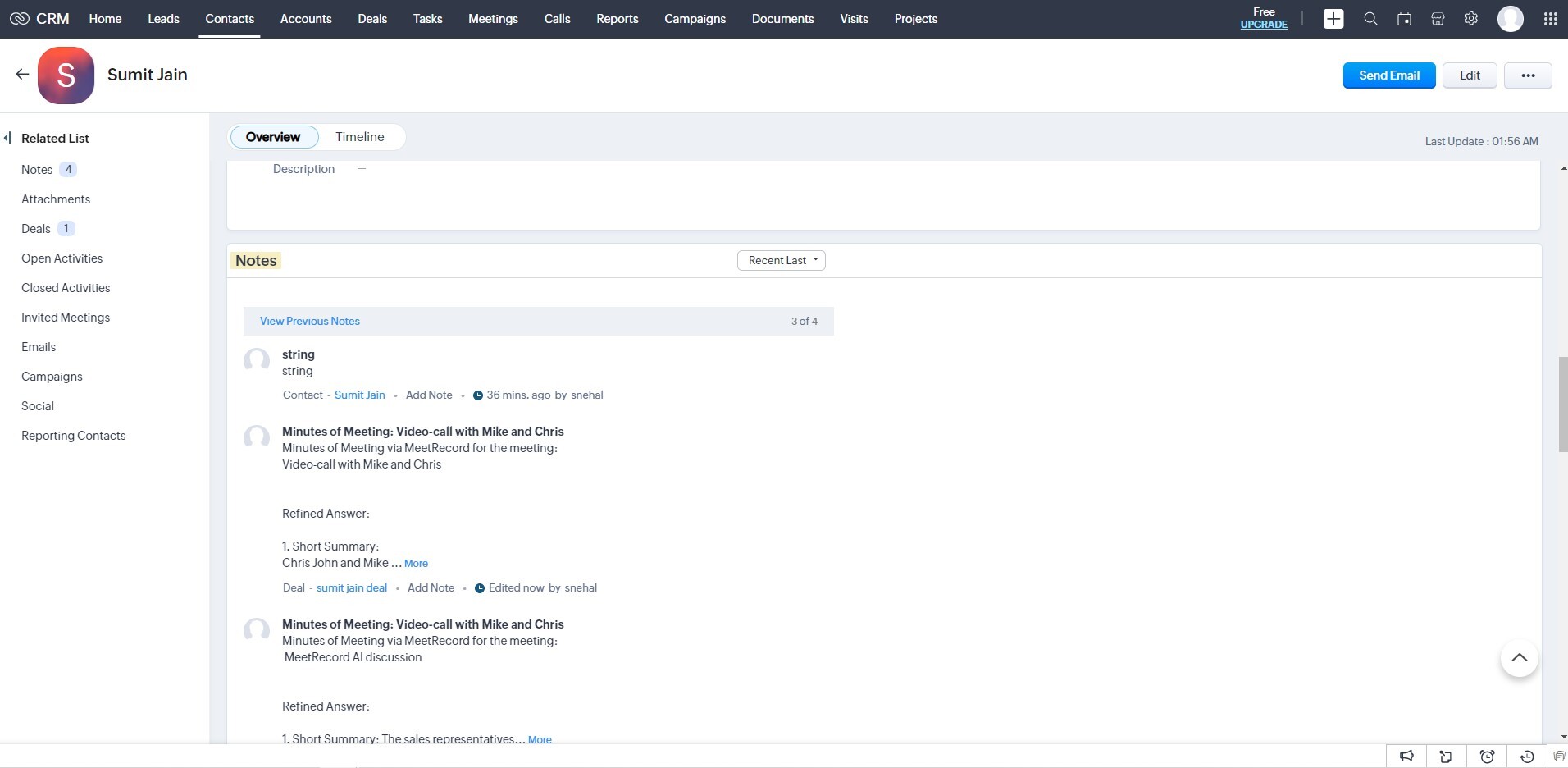
Task: Open the nine-dot apps grid icon
Action: [1550, 19]
